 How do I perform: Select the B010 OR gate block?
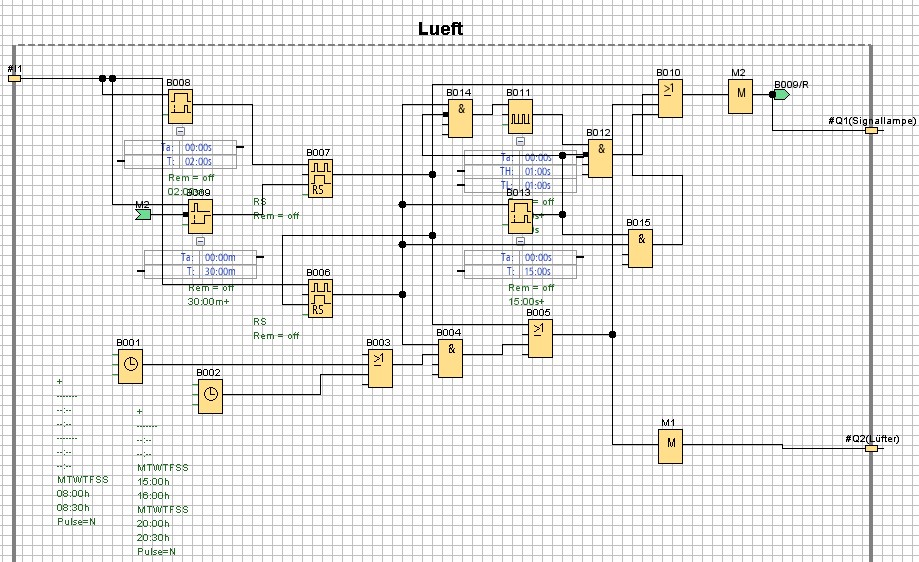click(x=669, y=98)
